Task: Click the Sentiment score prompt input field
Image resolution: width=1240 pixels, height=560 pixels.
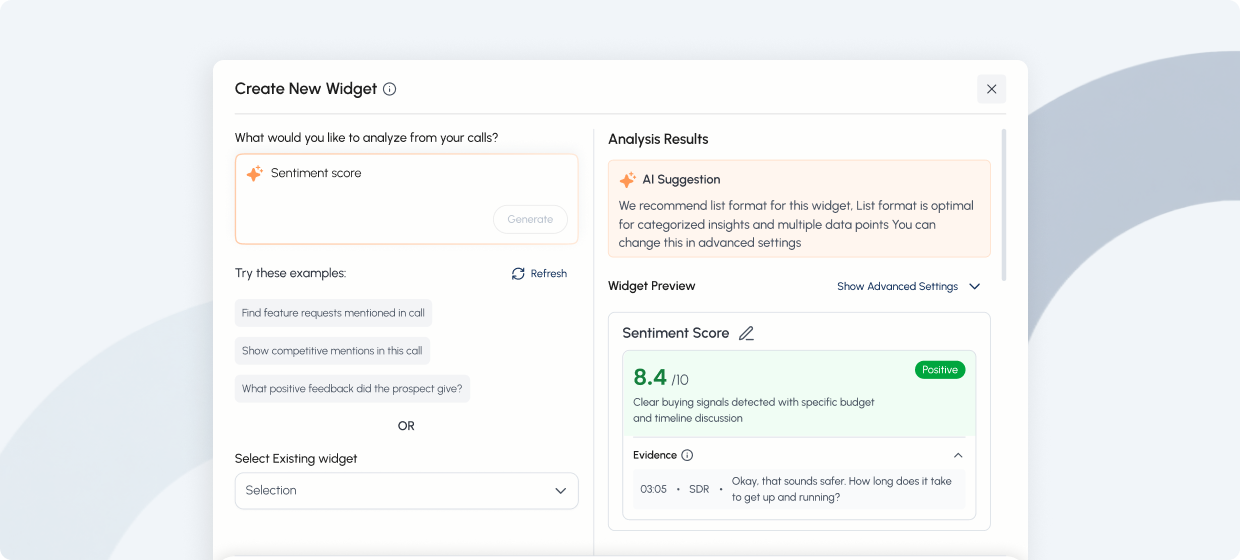Action: (406, 199)
